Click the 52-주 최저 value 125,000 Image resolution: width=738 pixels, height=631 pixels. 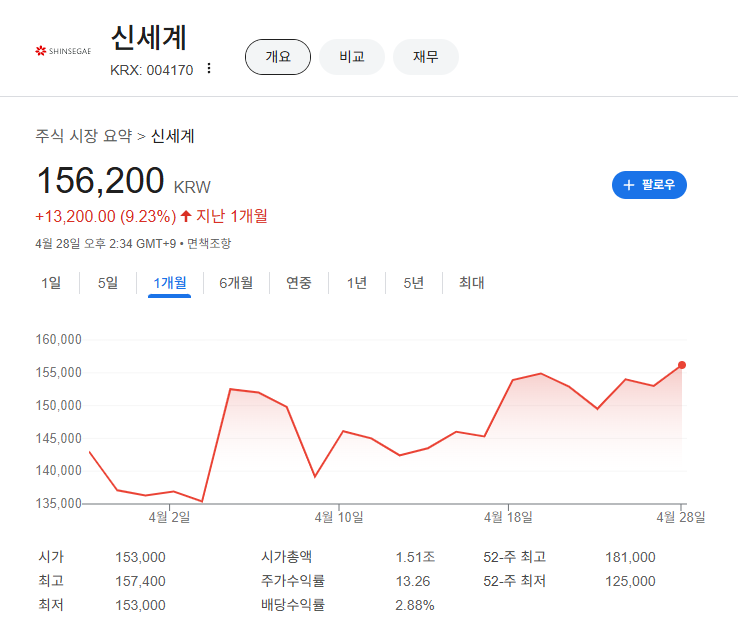pyautogui.click(x=630, y=581)
